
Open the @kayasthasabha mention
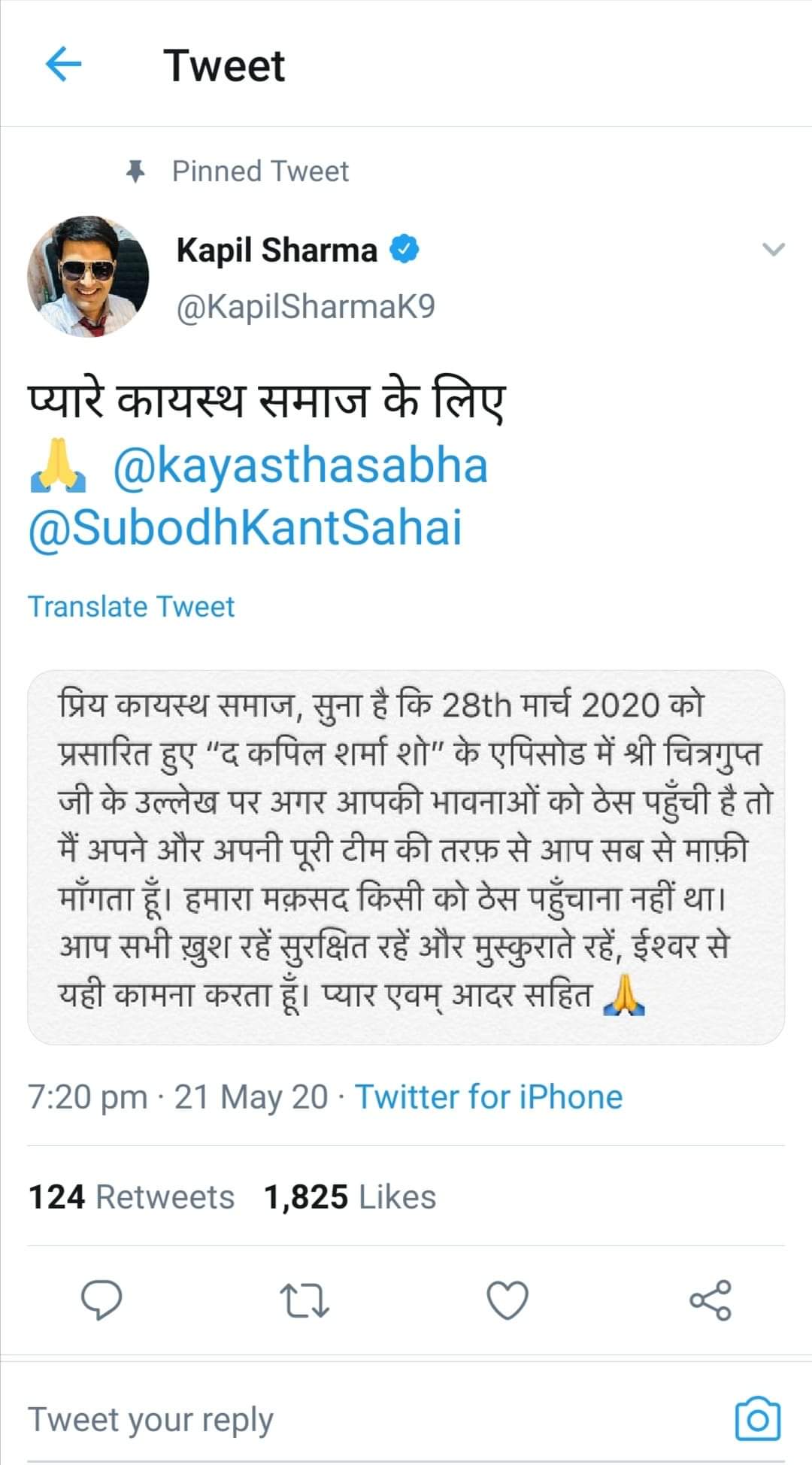300,466
